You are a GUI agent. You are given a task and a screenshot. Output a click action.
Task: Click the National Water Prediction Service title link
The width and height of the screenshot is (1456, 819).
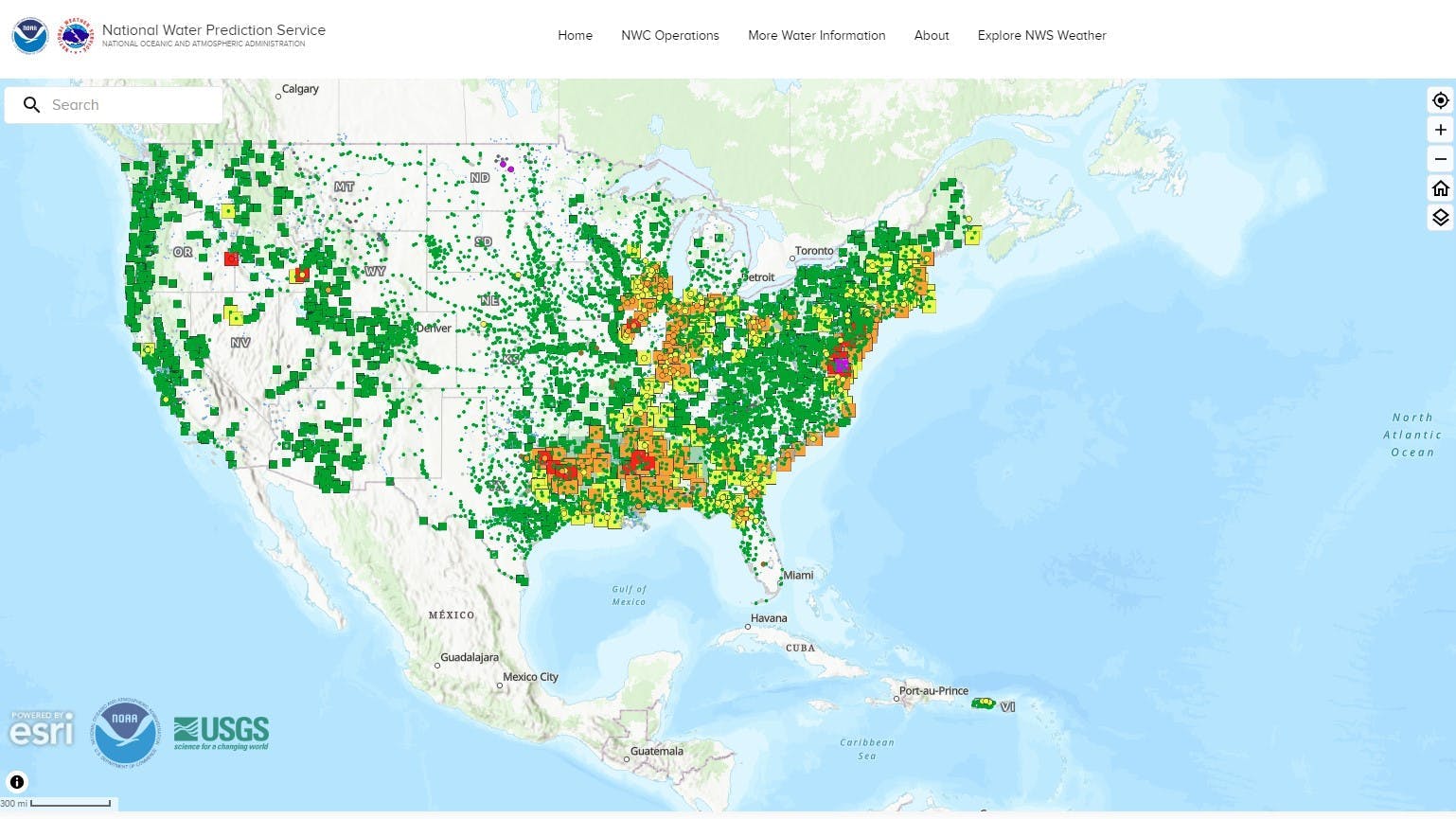point(215,29)
